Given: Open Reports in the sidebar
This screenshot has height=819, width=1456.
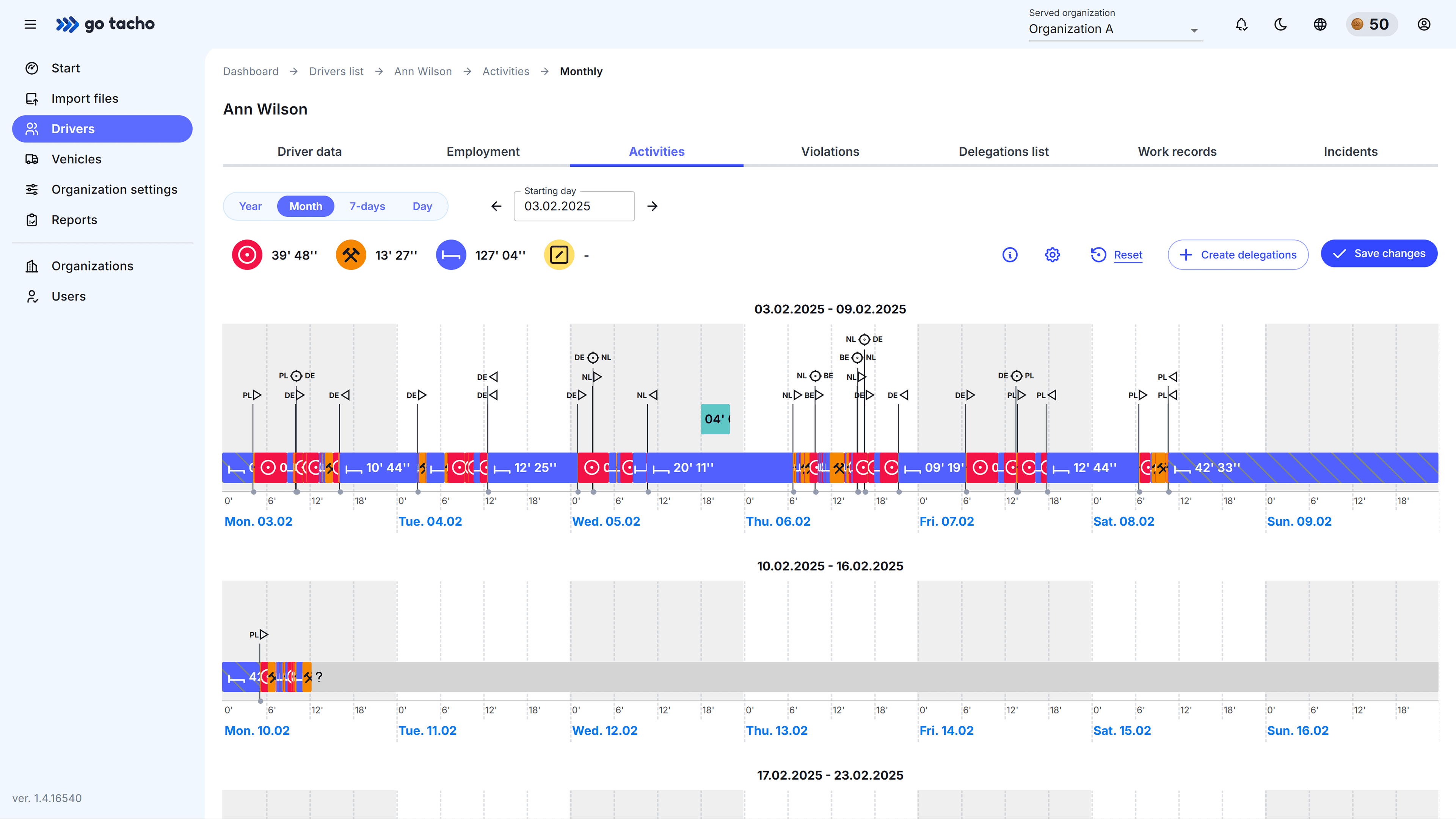Looking at the screenshot, I should coord(74,220).
